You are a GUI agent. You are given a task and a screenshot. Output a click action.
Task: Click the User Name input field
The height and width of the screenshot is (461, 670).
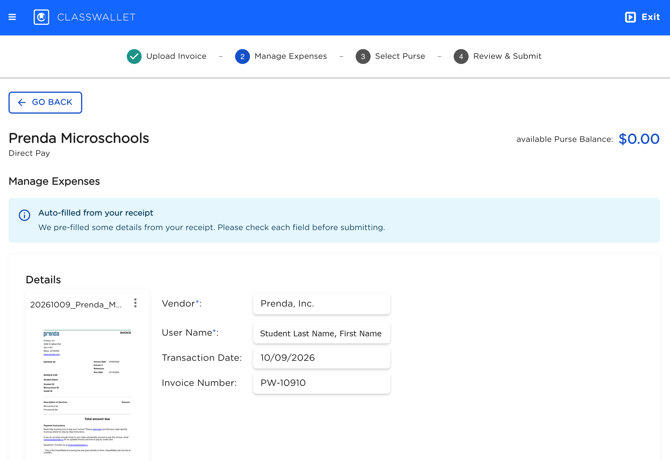pyautogui.click(x=321, y=333)
